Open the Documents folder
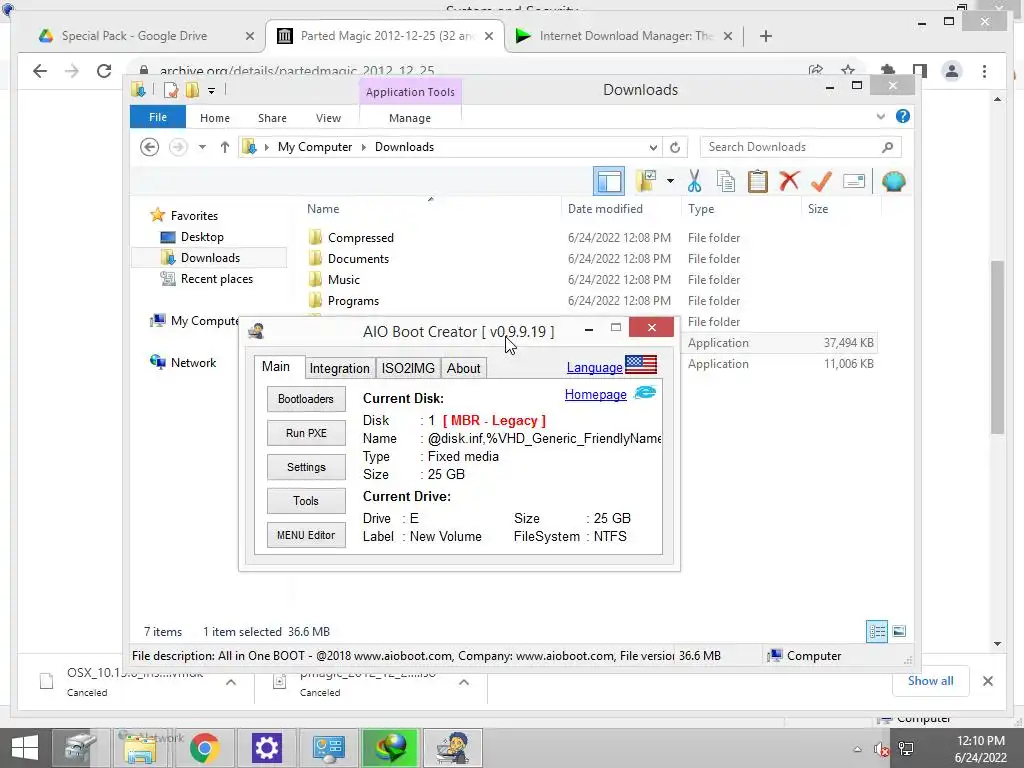 point(358,259)
